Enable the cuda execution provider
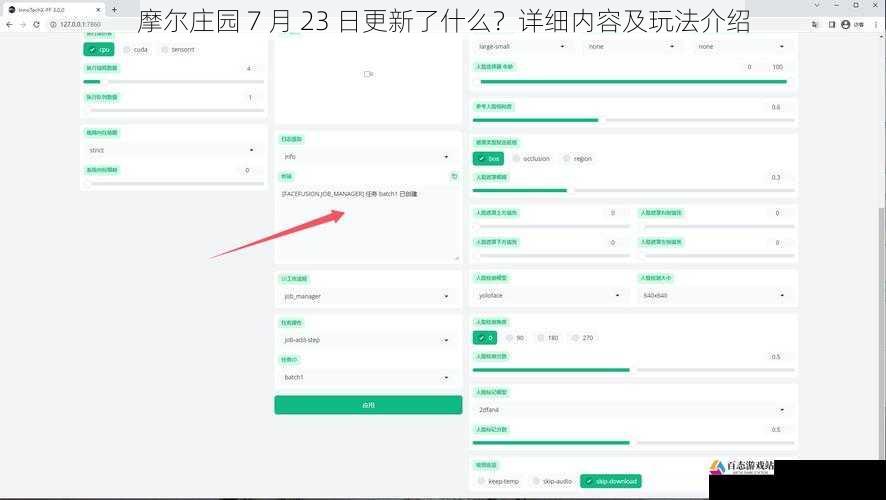 pos(136,50)
